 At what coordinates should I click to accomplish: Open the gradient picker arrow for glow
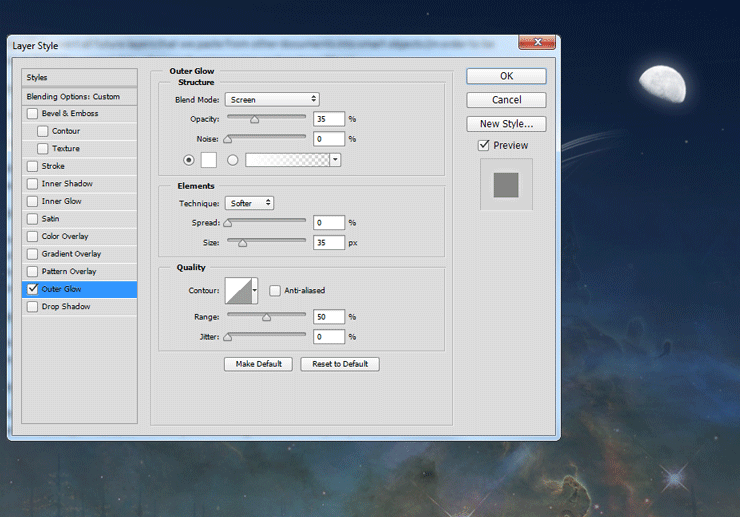pyautogui.click(x=335, y=159)
